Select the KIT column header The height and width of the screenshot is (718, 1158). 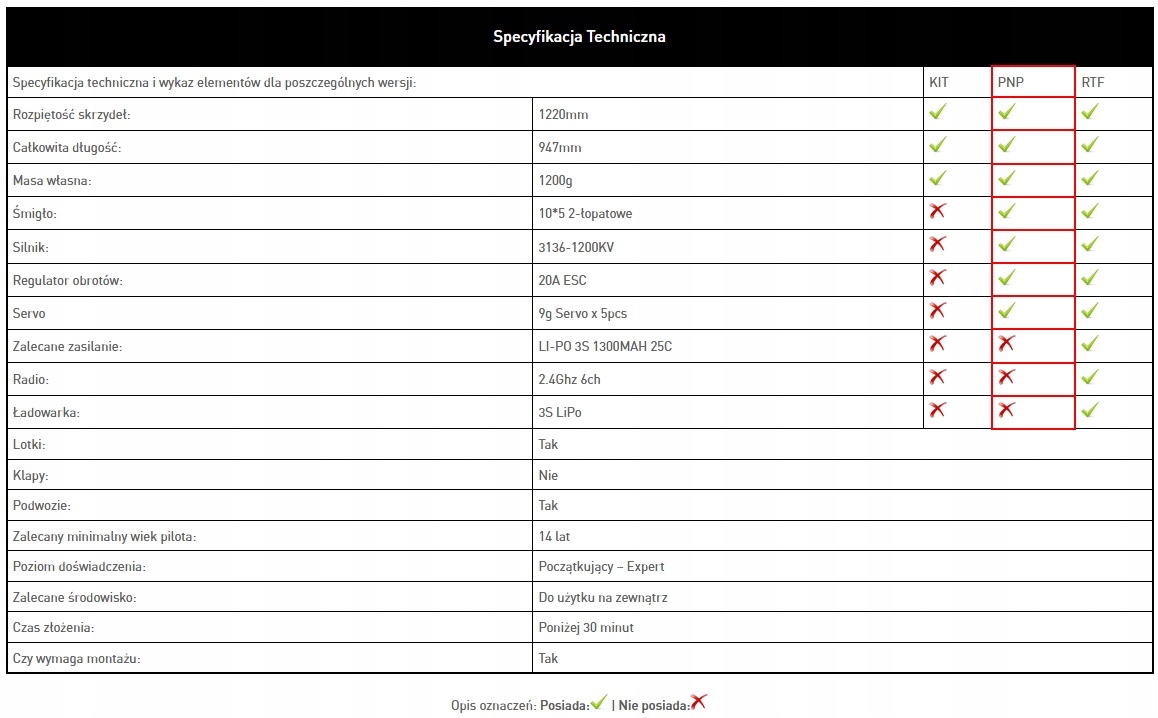pos(939,82)
